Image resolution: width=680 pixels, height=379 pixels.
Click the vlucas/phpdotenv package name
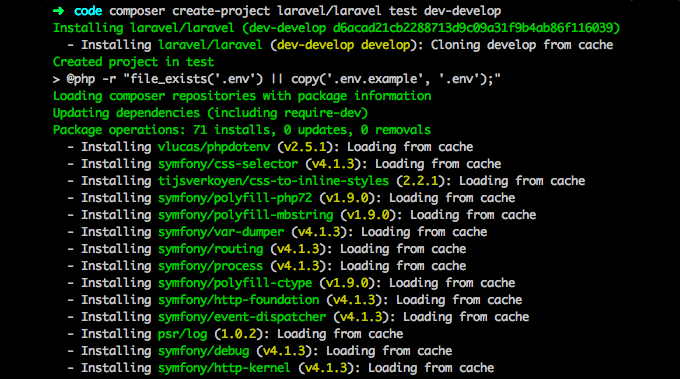[214, 147]
